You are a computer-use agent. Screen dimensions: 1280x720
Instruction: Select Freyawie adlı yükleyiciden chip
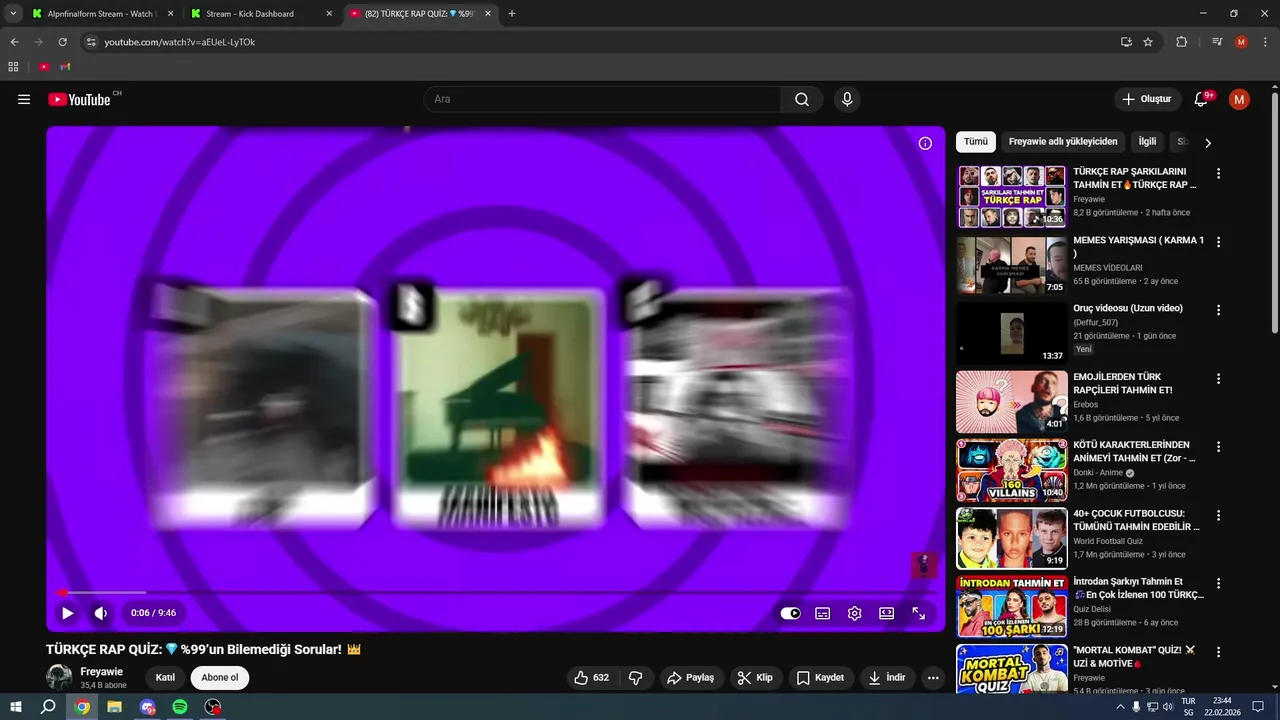pyautogui.click(x=1063, y=142)
